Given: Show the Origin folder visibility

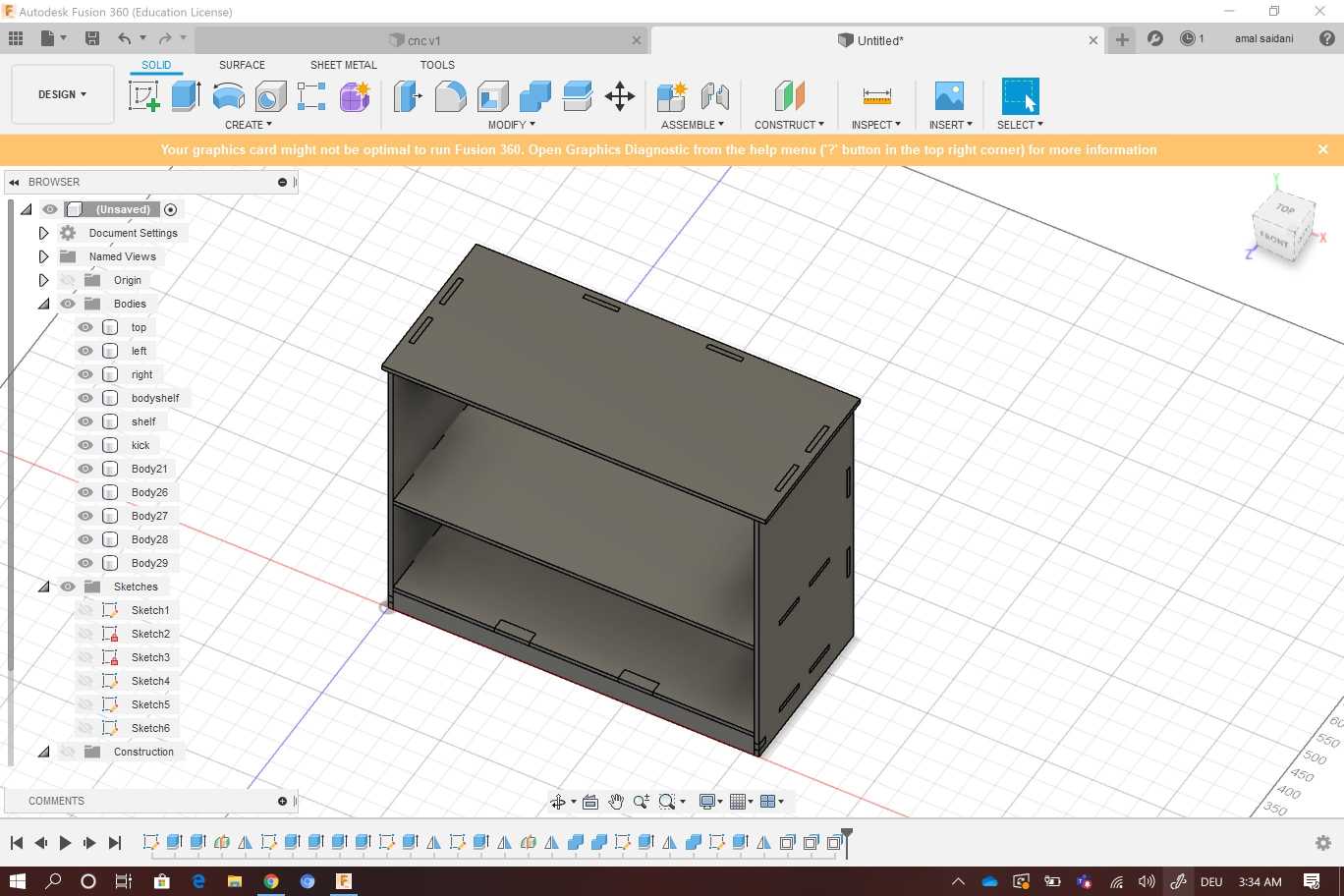Looking at the screenshot, I should click(x=68, y=280).
